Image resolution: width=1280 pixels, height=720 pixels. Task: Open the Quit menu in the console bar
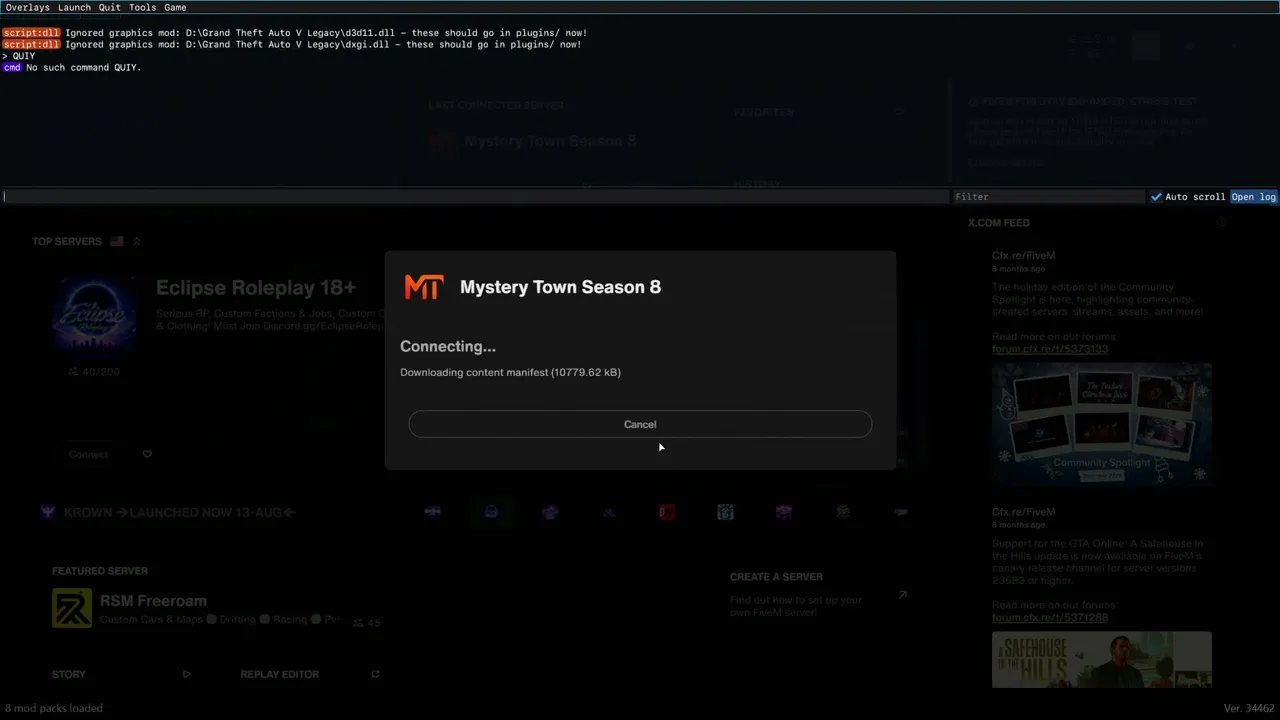(109, 7)
